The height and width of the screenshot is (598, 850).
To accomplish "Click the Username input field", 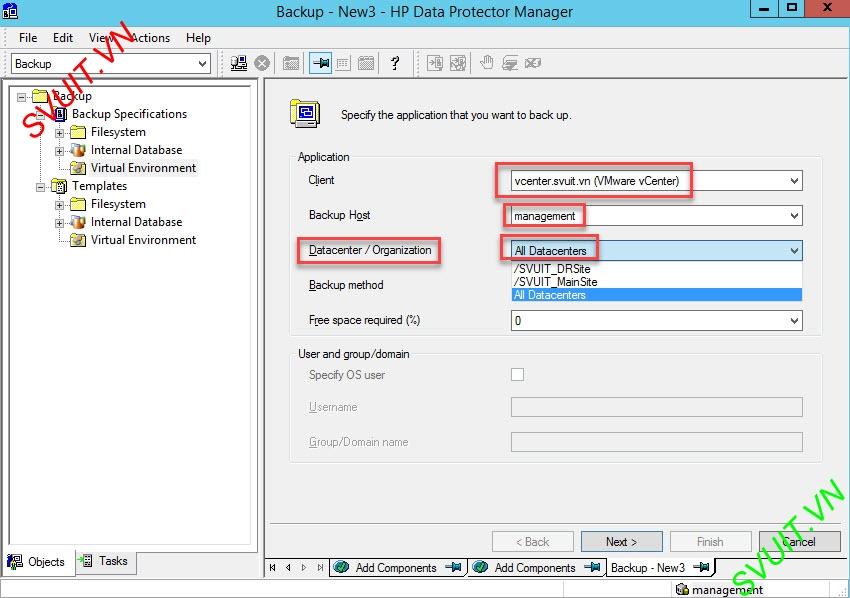I will 656,407.
